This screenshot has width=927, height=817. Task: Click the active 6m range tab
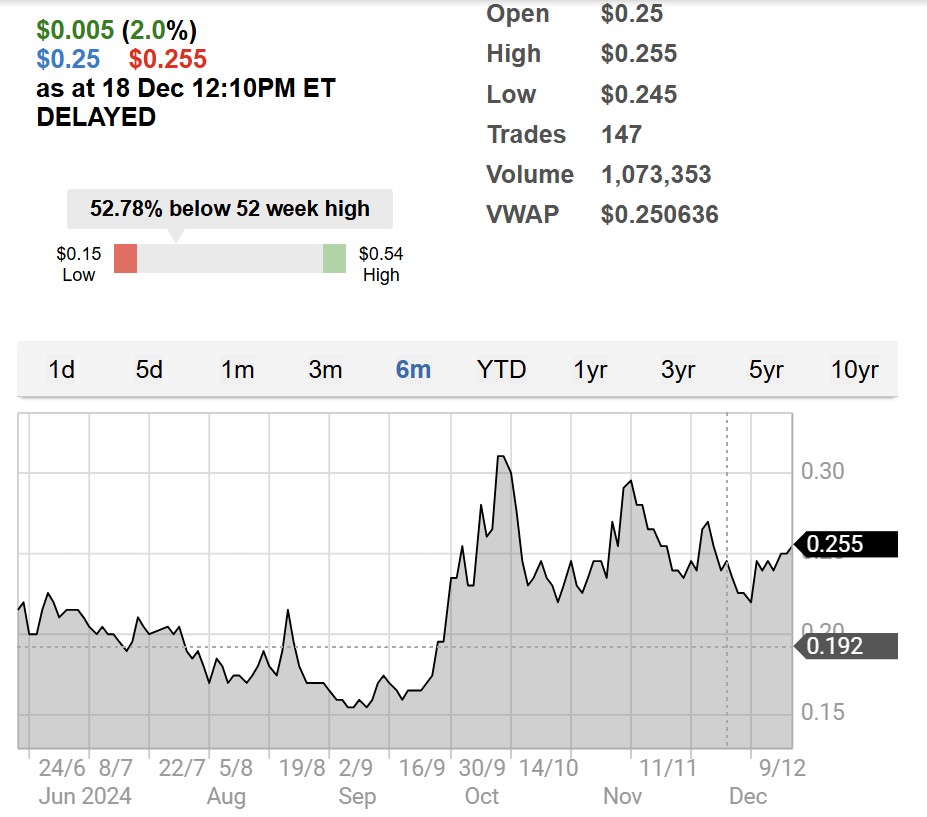(x=413, y=370)
